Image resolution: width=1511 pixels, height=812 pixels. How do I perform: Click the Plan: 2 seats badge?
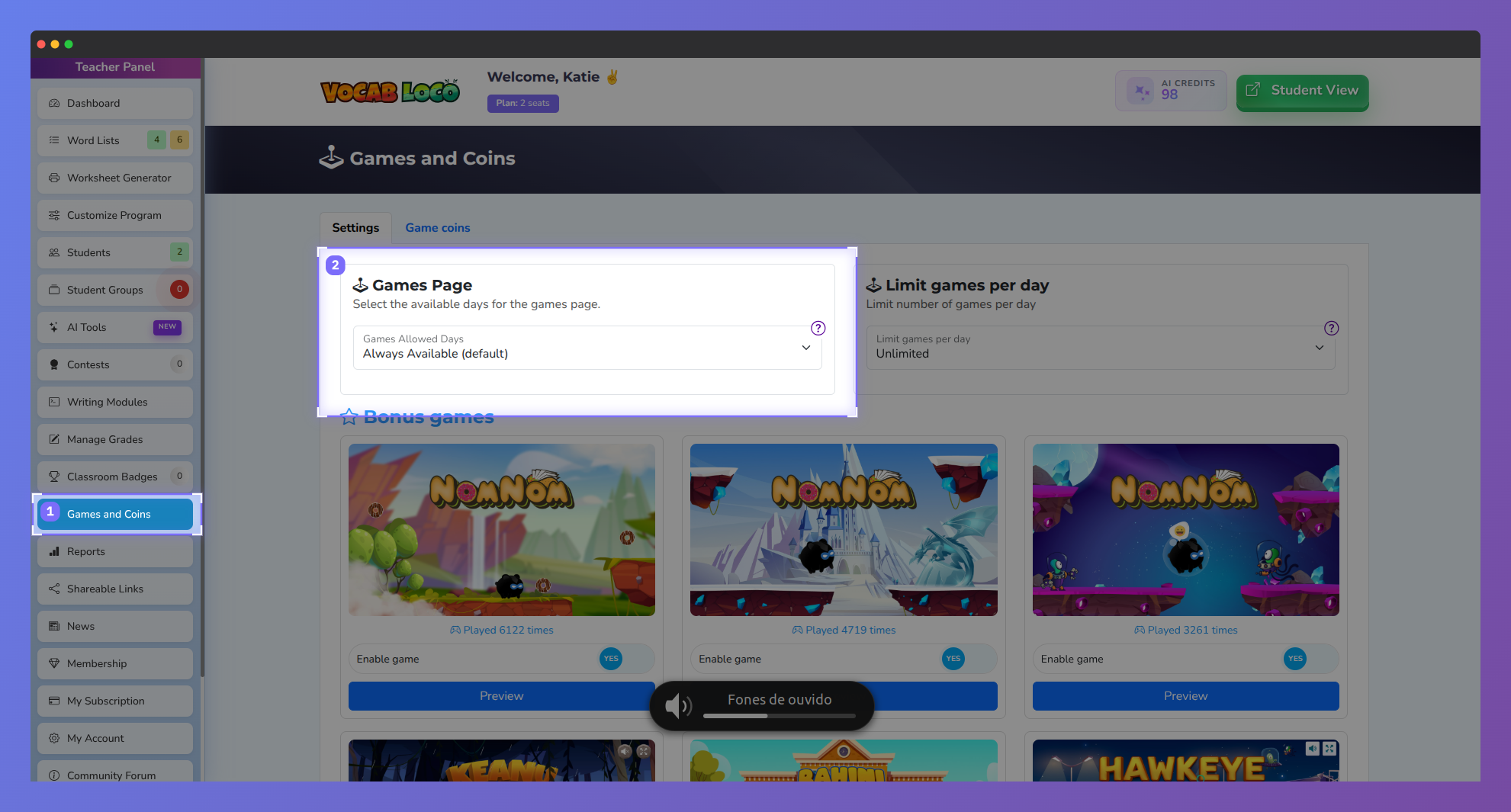click(523, 103)
